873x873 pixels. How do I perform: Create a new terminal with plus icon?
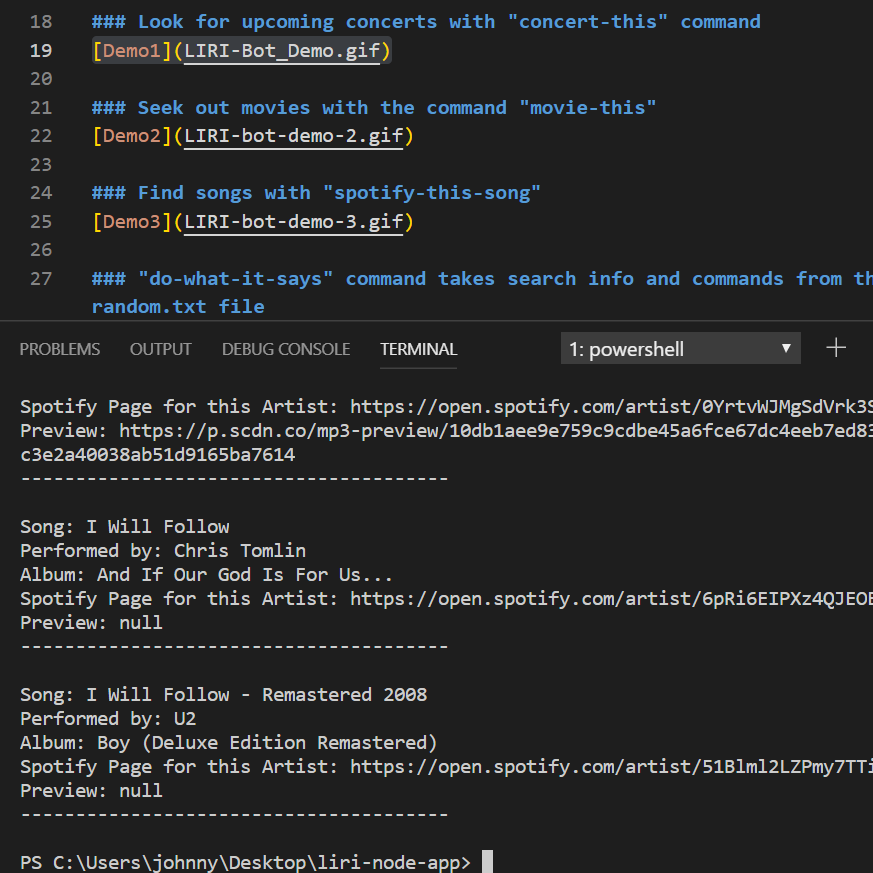coord(836,348)
